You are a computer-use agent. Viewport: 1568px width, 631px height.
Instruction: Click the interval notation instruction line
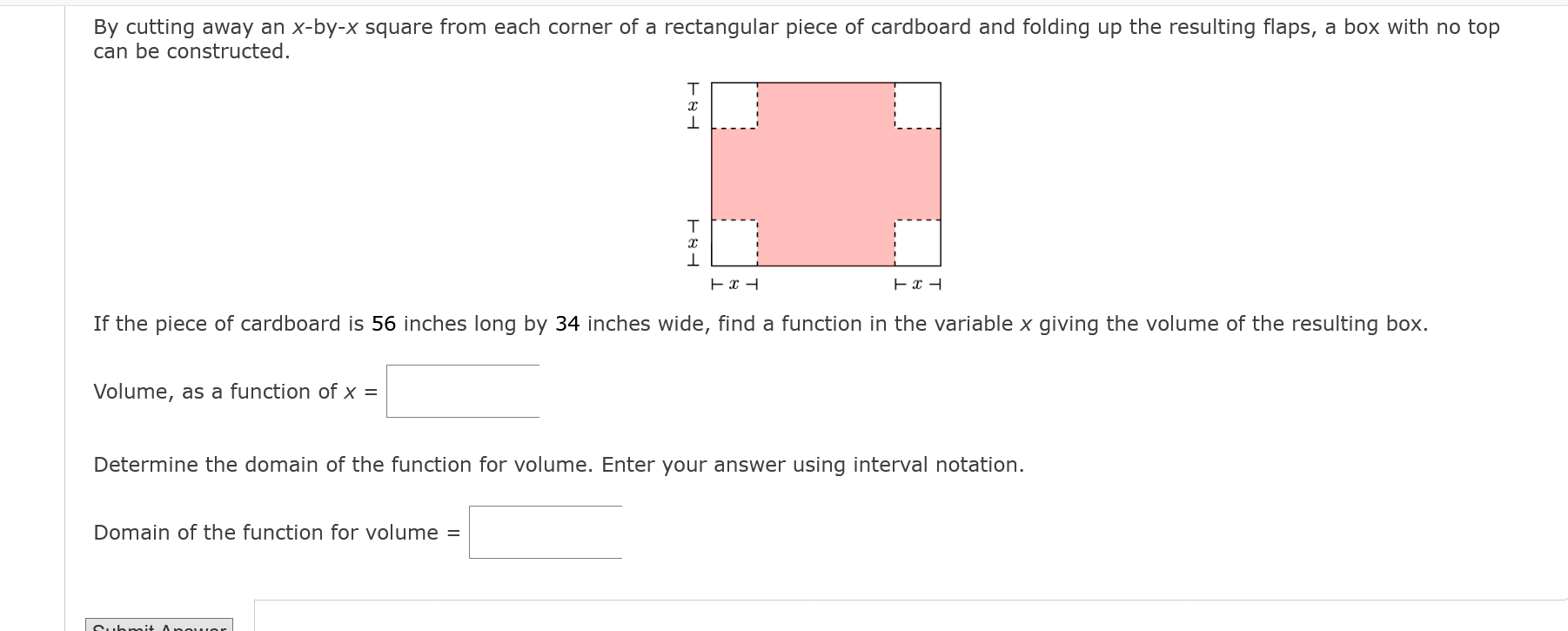tap(558, 465)
